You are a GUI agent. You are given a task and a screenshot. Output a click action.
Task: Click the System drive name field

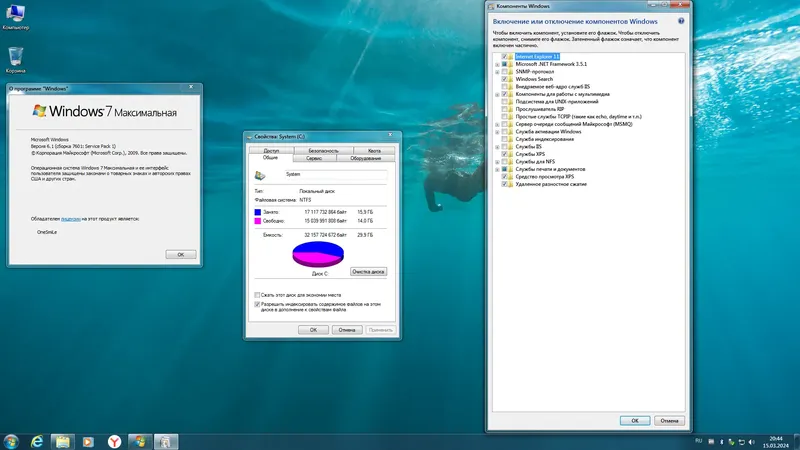coord(336,174)
